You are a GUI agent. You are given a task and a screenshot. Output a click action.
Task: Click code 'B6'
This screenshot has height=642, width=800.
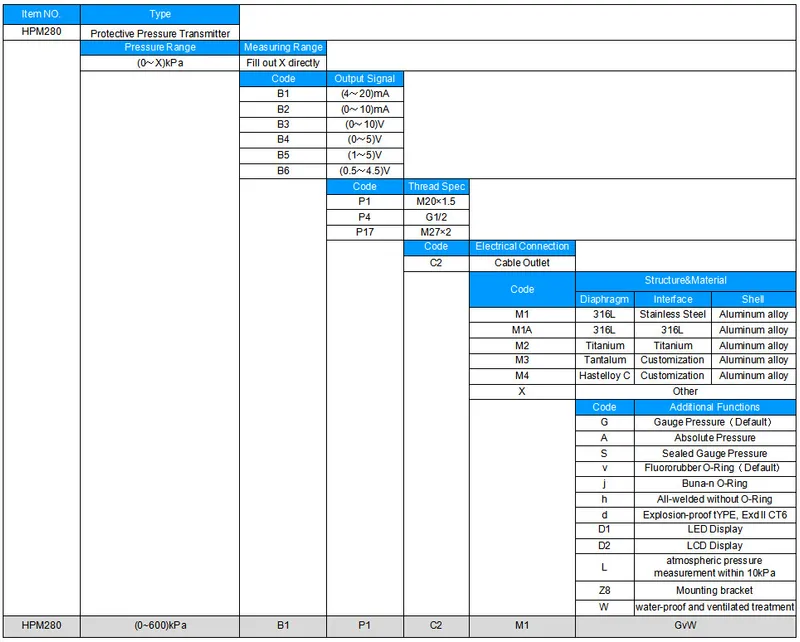click(283, 171)
